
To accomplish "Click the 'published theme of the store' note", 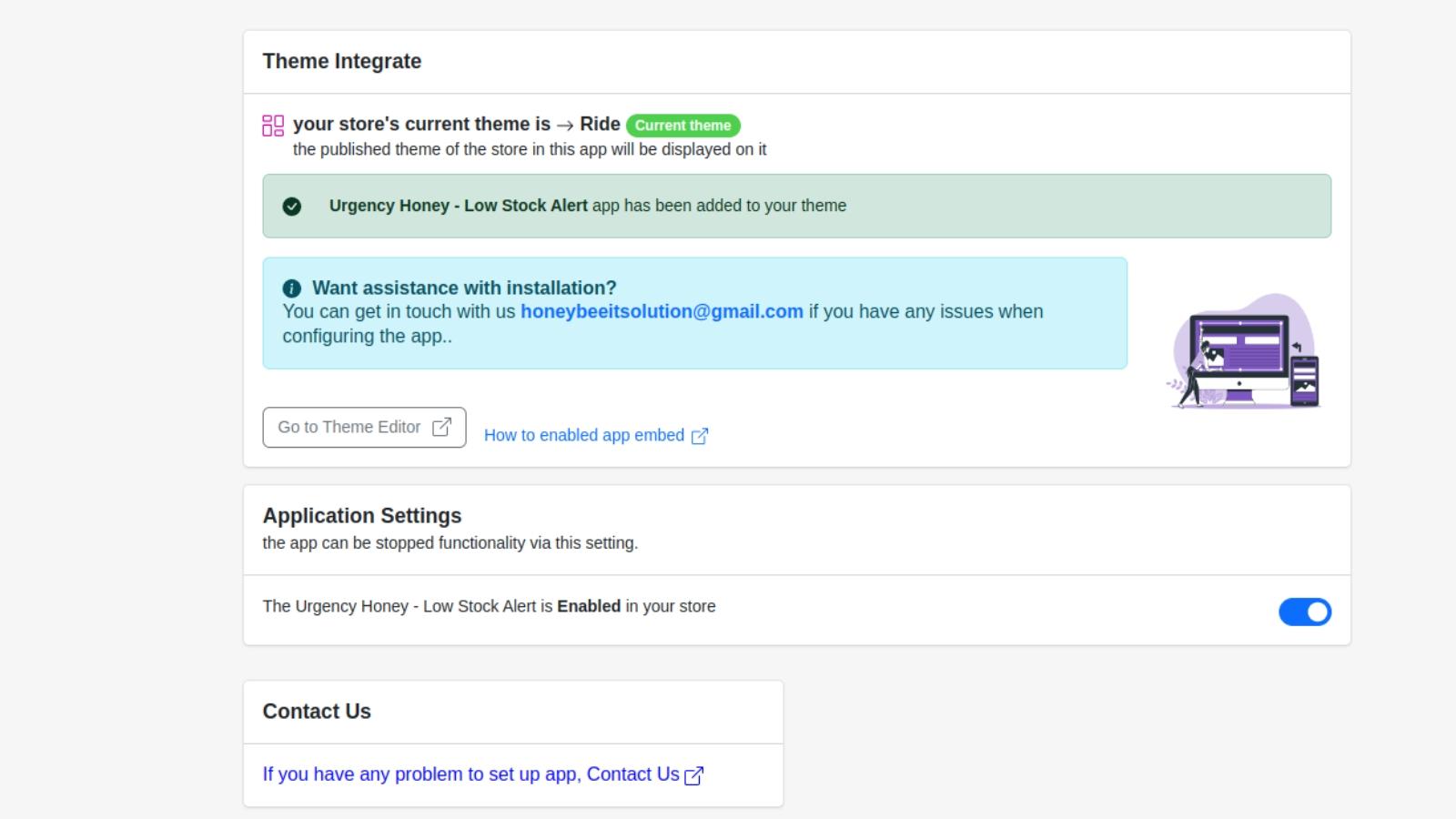I will coord(530,149).
